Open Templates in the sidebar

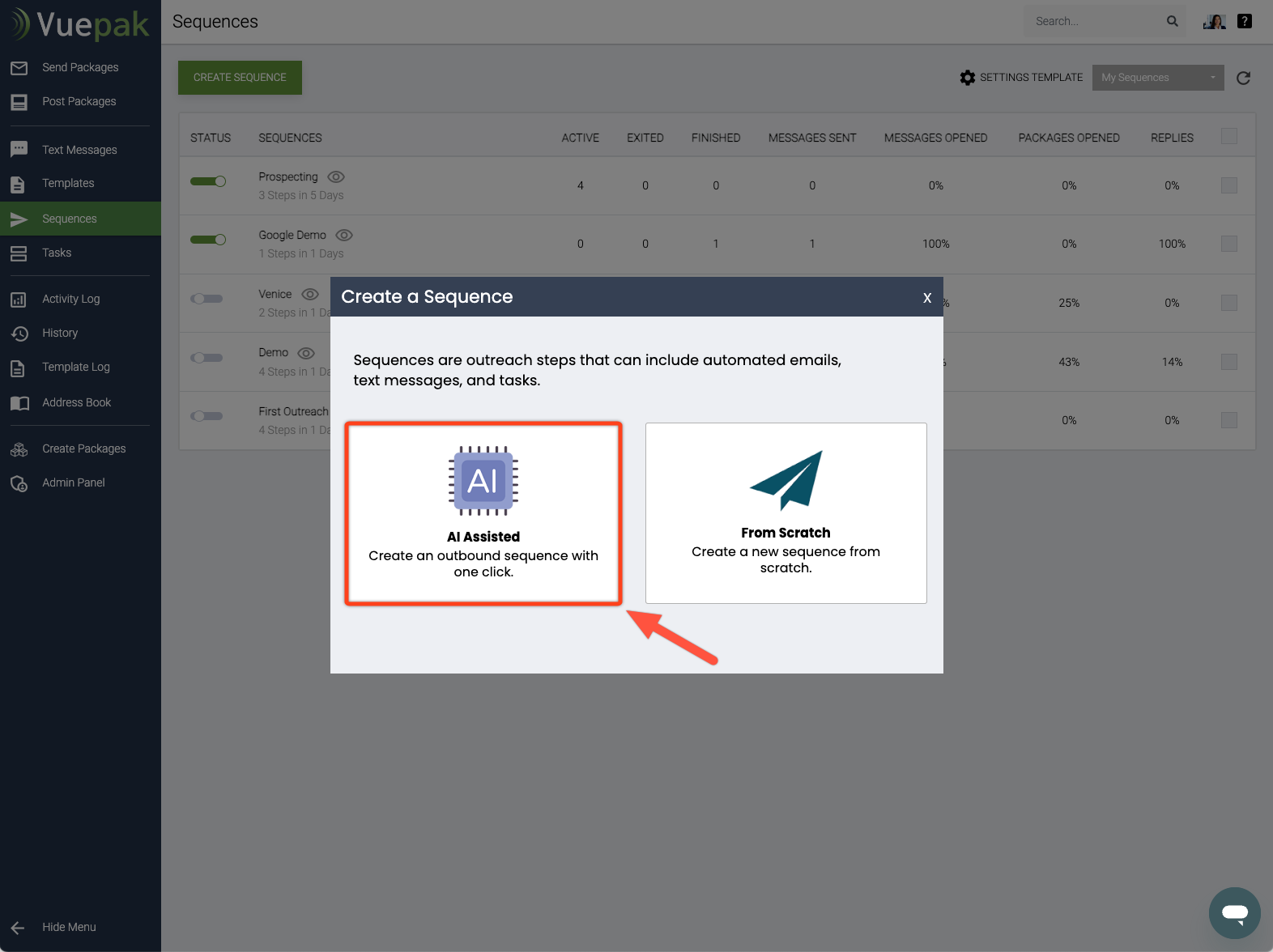(x=68, y=184)
